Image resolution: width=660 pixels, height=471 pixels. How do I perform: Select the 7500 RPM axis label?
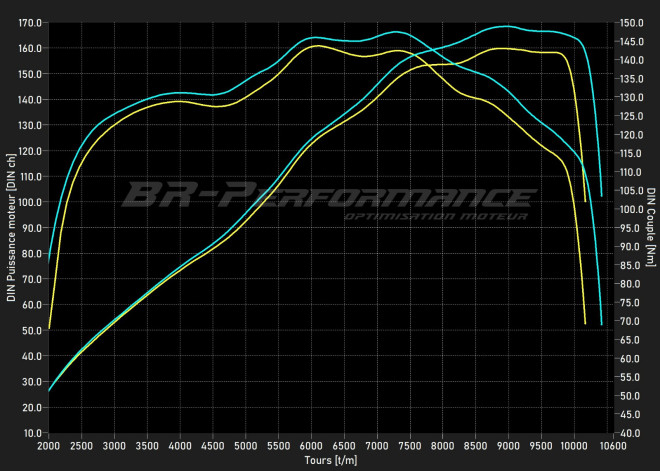click(x=411, y=446)
